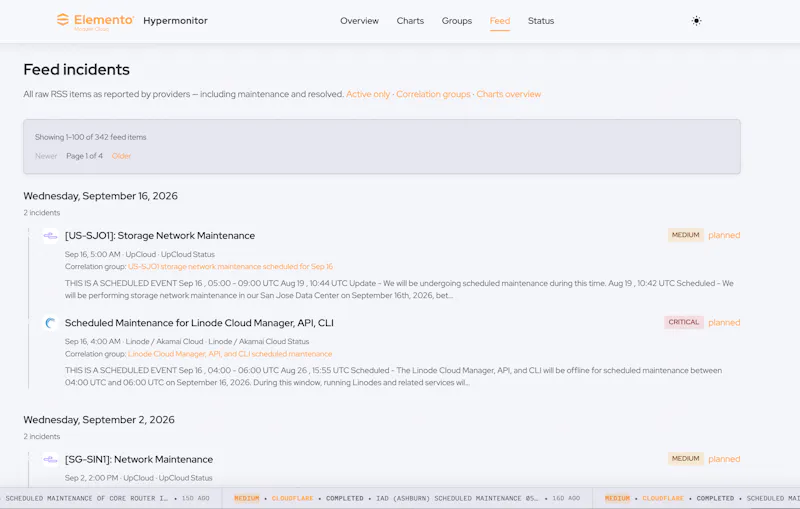Click the Wednesday, September 16, 2026 heading

101,196
